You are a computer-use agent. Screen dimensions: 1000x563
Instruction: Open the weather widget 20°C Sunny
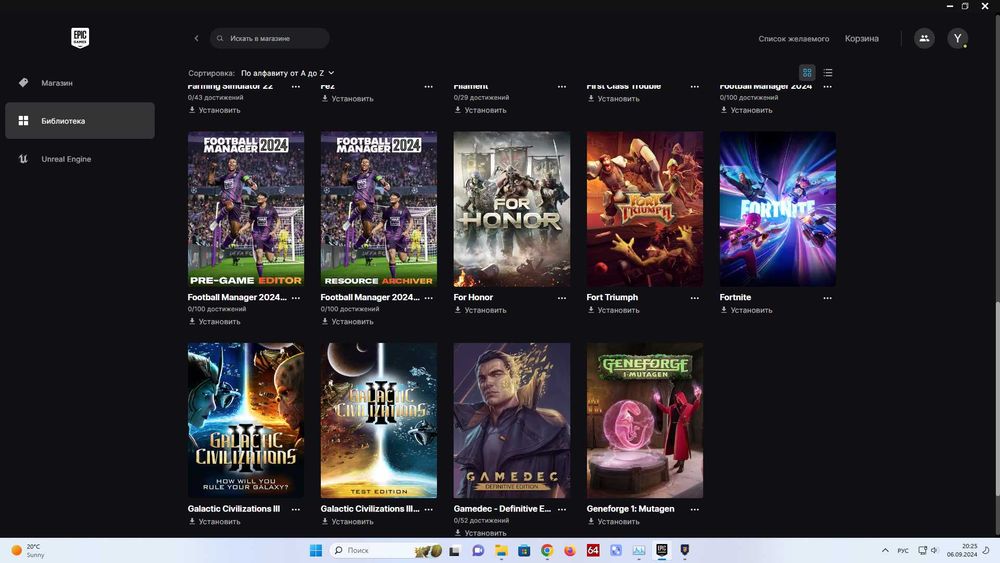[28, 550]
